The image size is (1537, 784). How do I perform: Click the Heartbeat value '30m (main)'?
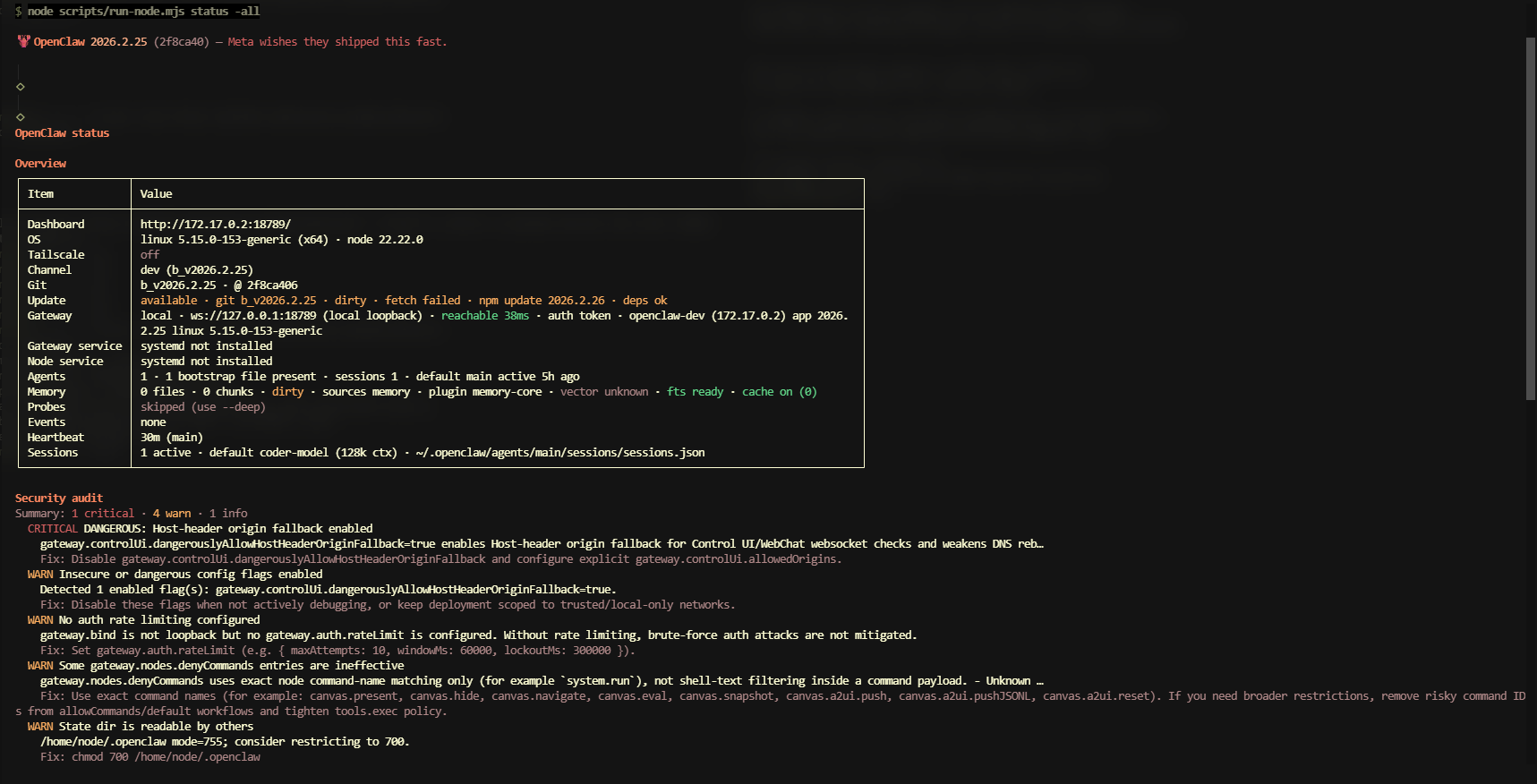tap(172, 438)
